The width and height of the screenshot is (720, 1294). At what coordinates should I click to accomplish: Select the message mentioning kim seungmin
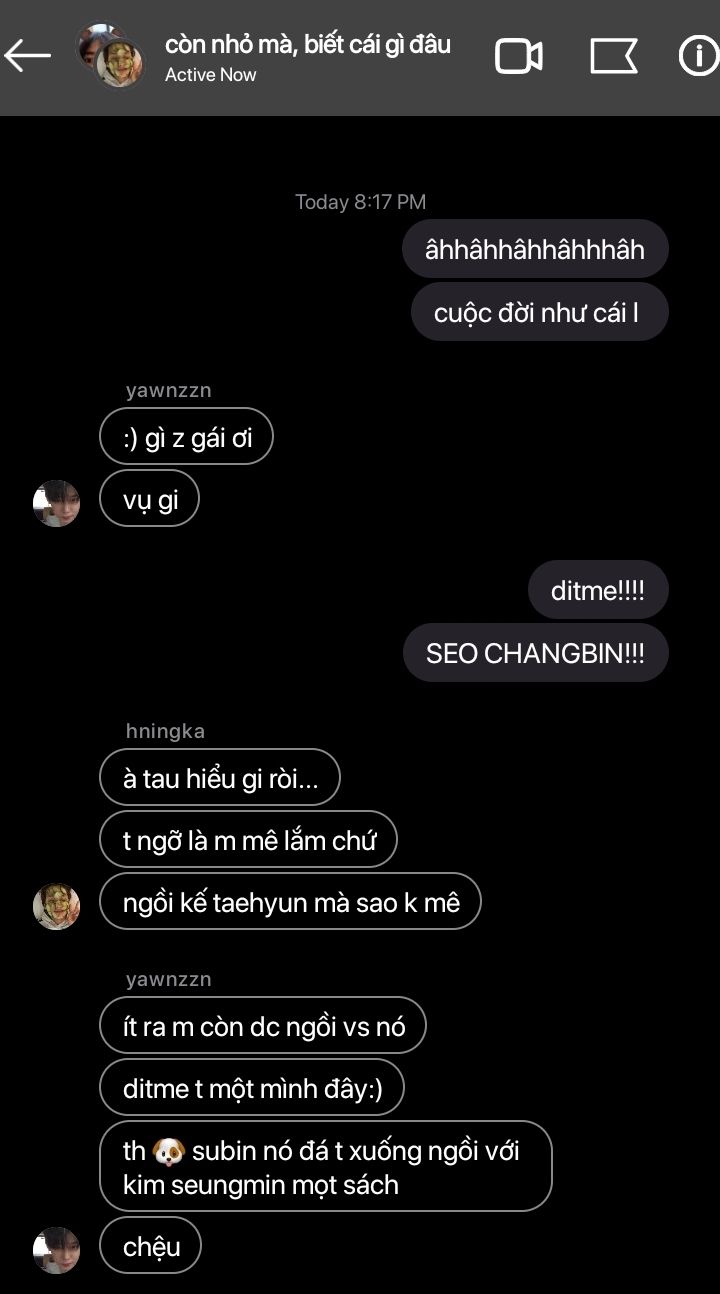click(326, 1167)
